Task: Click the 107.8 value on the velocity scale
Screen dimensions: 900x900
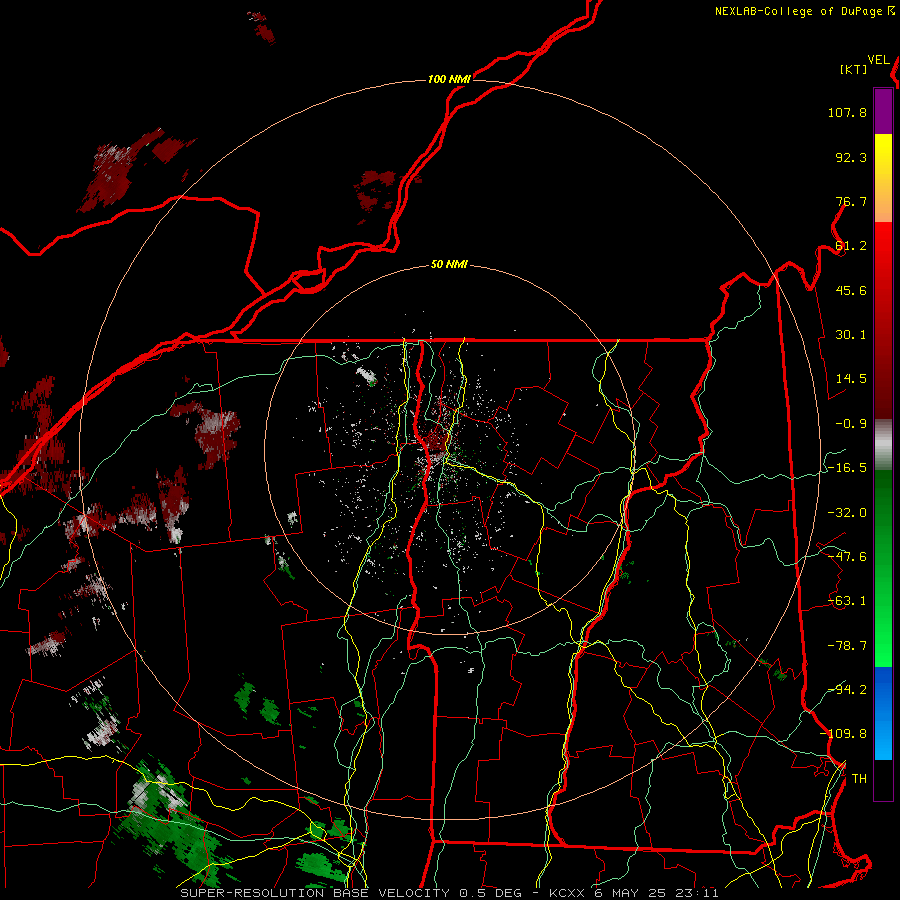Action: pyautogui.click(x=847, y=112)
